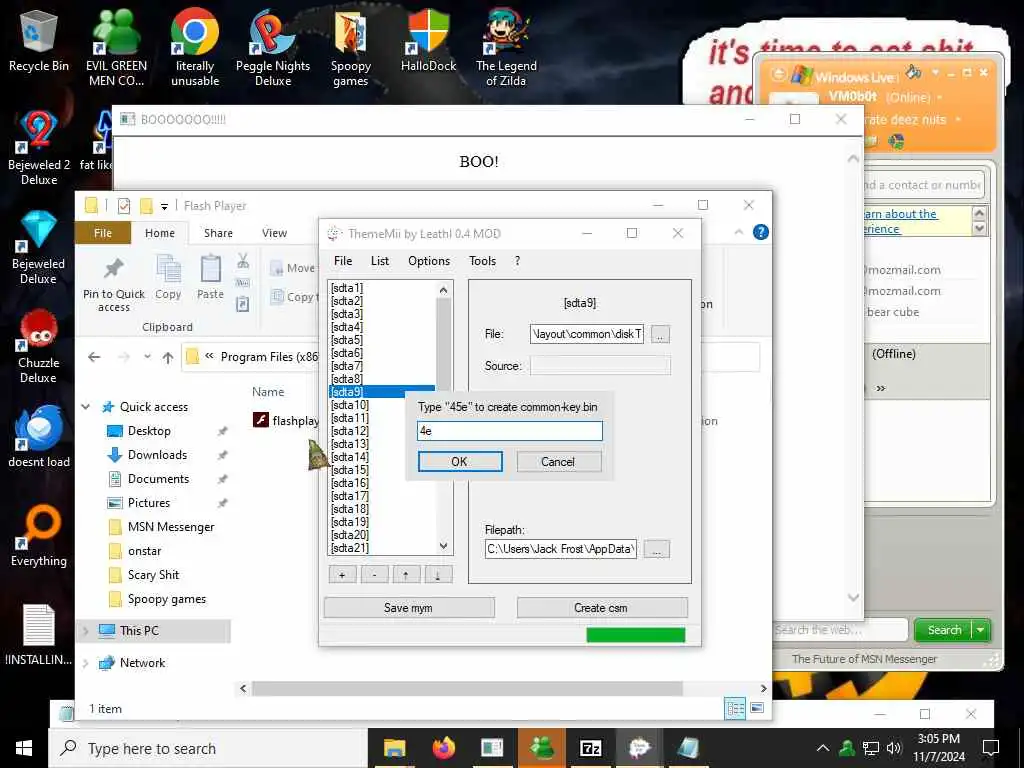This screenshot has height=768, width=1024.
Task: Open the ? help menu in ThemeMii
Action: pos(517,261)
